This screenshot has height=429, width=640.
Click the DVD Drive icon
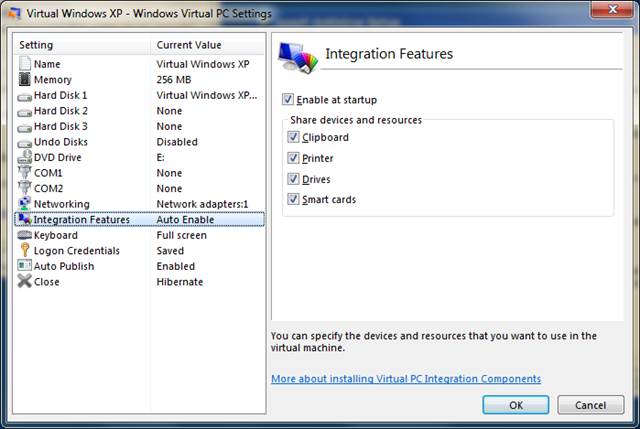(24, 157)
